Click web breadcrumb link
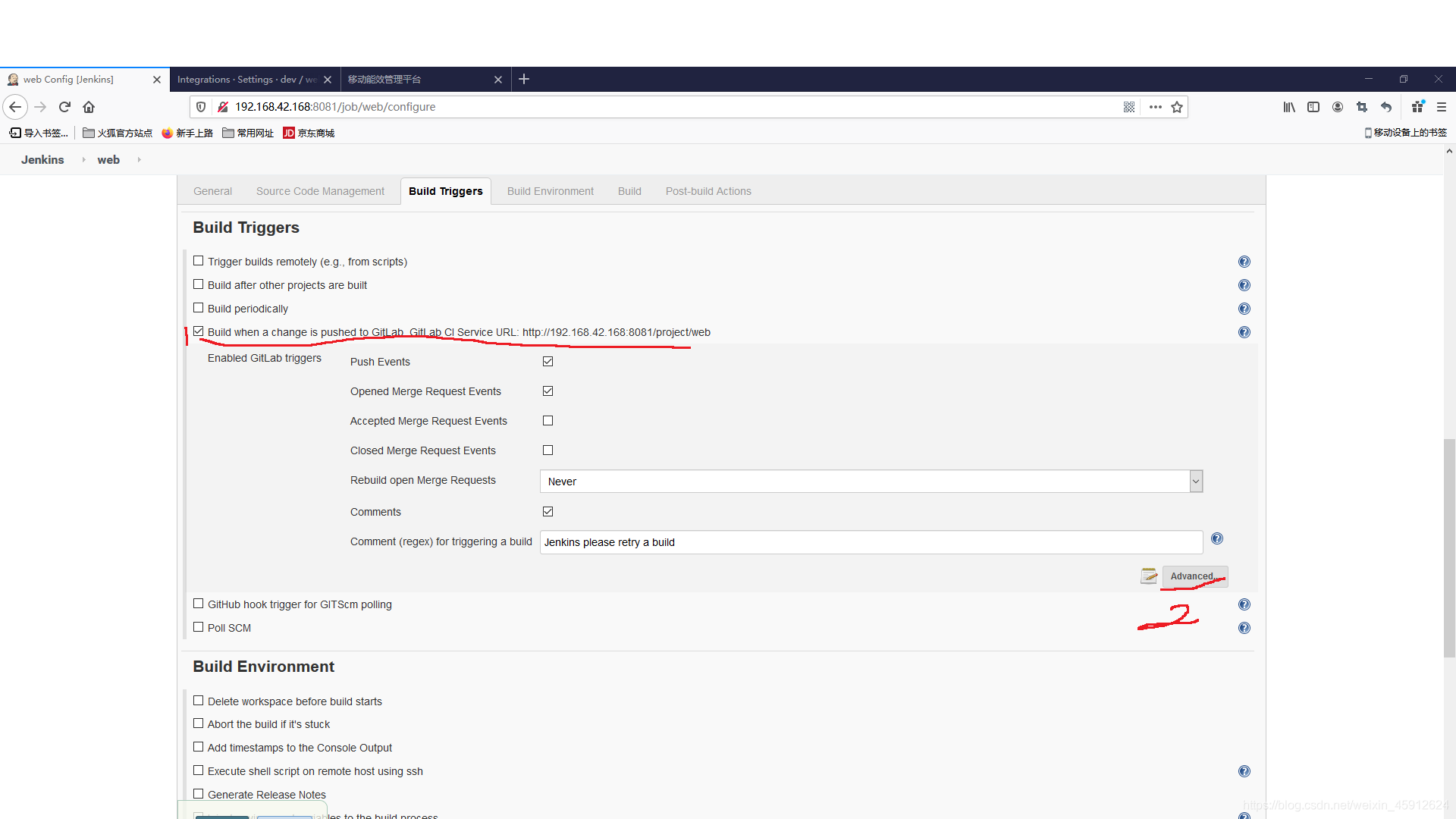This screenshot has width=1456, height=819. point(108,160)
